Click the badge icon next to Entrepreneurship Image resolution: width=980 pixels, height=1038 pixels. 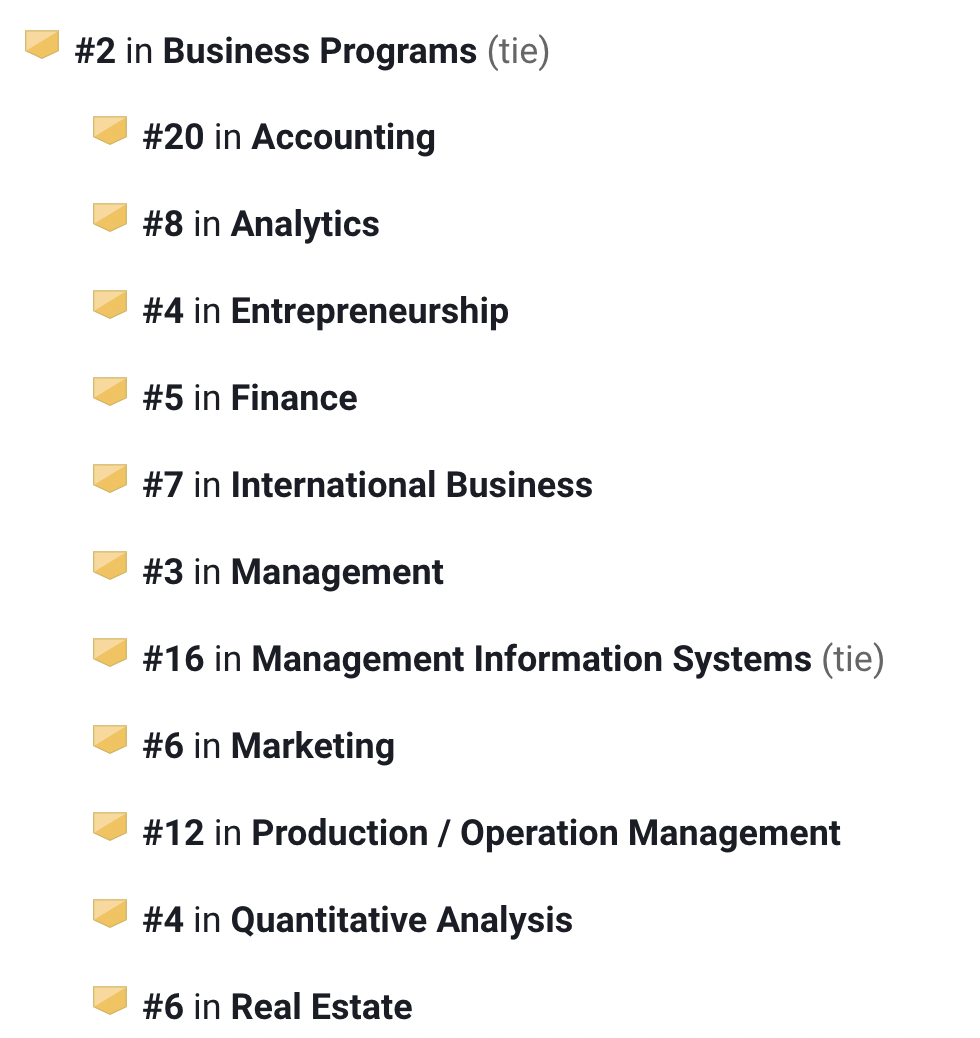[110, 305]
